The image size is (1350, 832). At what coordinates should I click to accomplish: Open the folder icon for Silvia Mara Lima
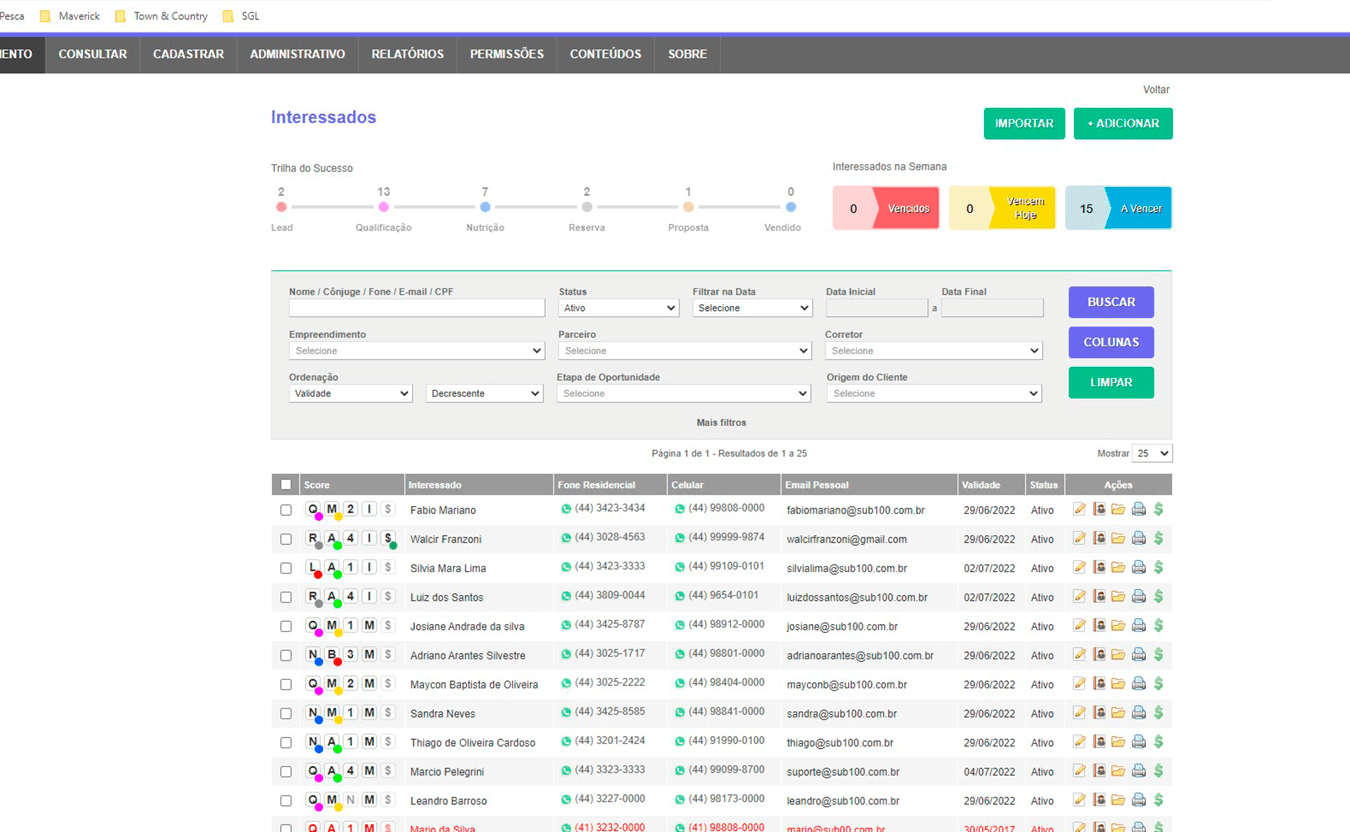click(x=1118, y=568)
